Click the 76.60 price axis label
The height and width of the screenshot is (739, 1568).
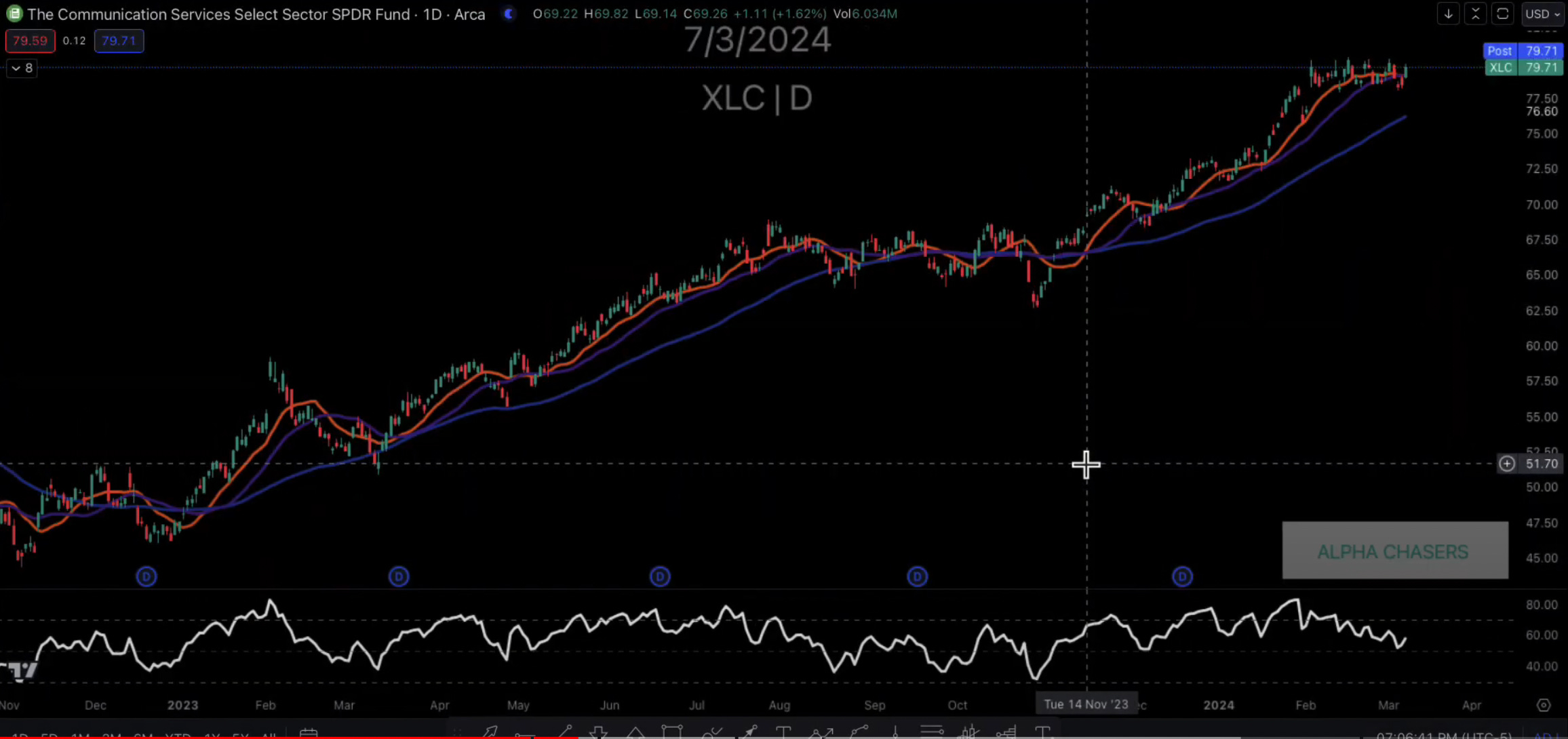click(x=1542, y=112)
